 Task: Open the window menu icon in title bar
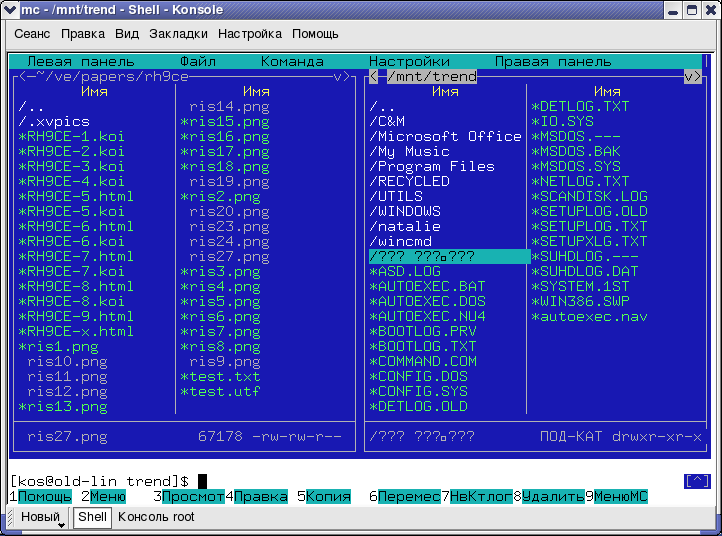[x=10, y=9]
